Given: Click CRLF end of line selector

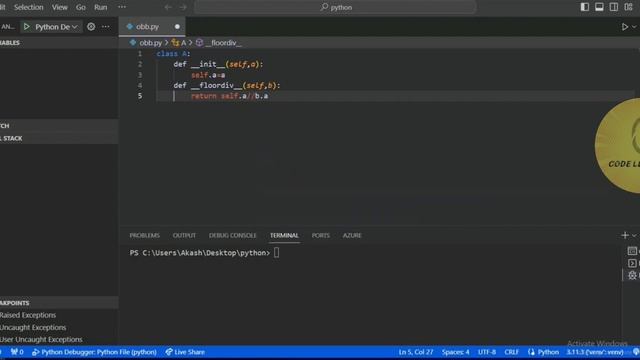Looking at the screenshot, I should (x=511, y=352).
